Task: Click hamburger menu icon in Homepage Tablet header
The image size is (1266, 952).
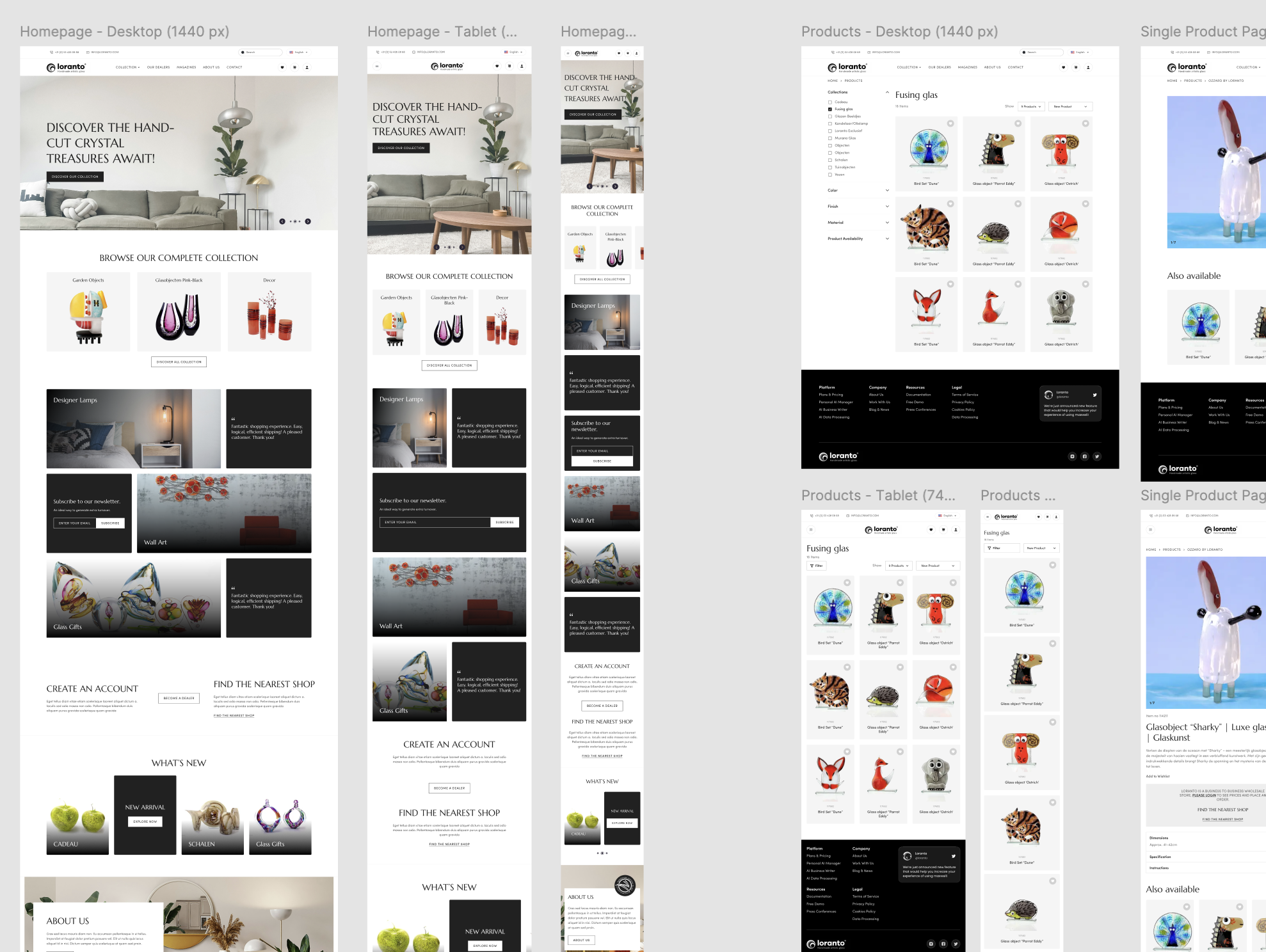Action: 377,66
